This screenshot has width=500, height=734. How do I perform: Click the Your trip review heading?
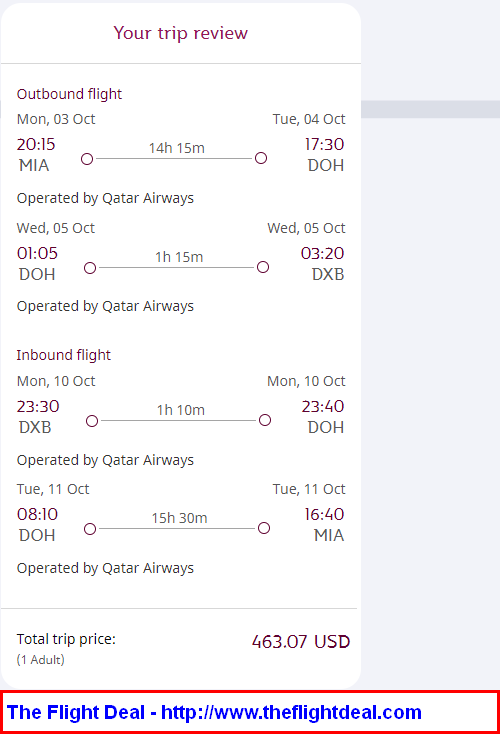181,33
